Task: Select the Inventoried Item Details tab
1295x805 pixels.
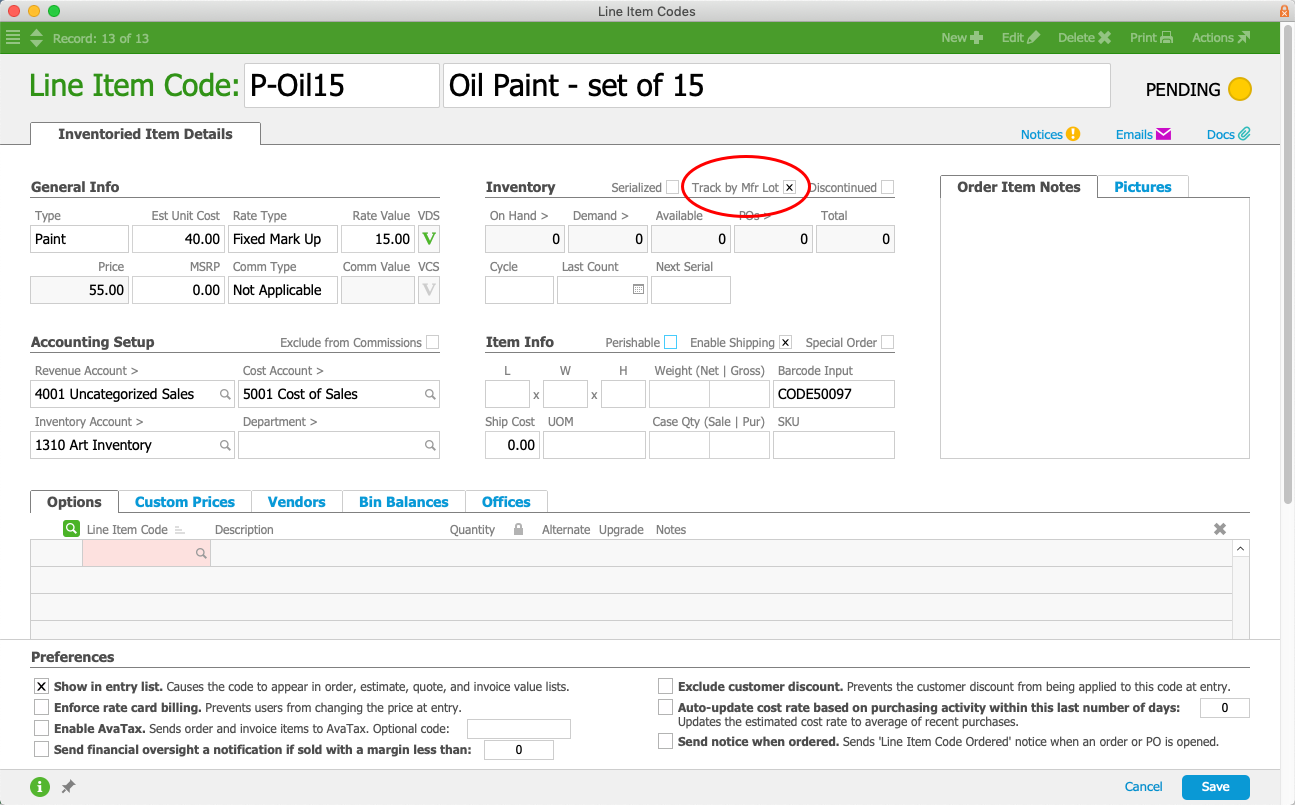Action: click(145, 134)
